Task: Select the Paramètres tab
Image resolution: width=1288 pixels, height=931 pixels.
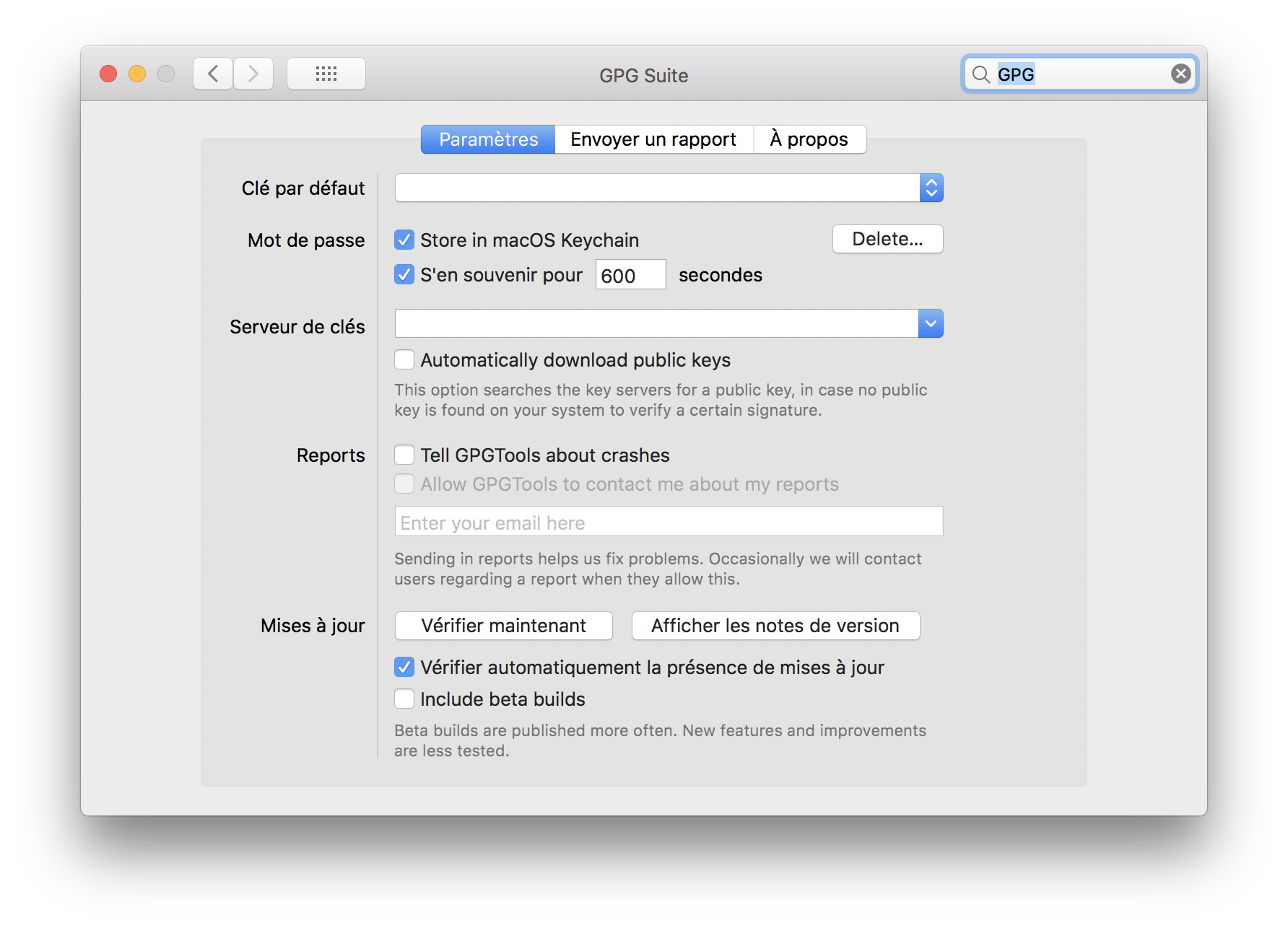Action: tap(488, 139)
